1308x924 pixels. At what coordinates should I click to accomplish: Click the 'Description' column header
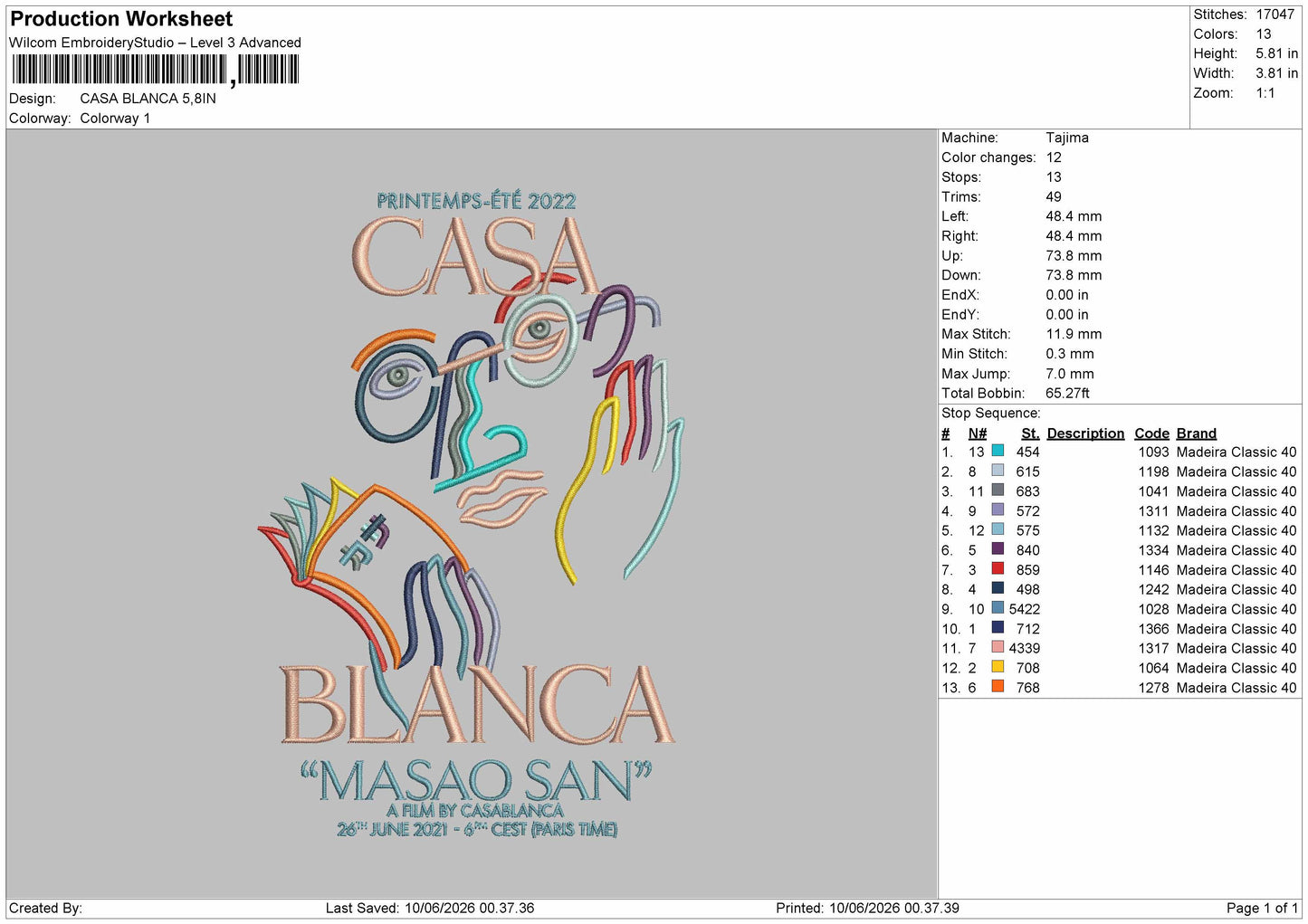(x=1085, y=433)
